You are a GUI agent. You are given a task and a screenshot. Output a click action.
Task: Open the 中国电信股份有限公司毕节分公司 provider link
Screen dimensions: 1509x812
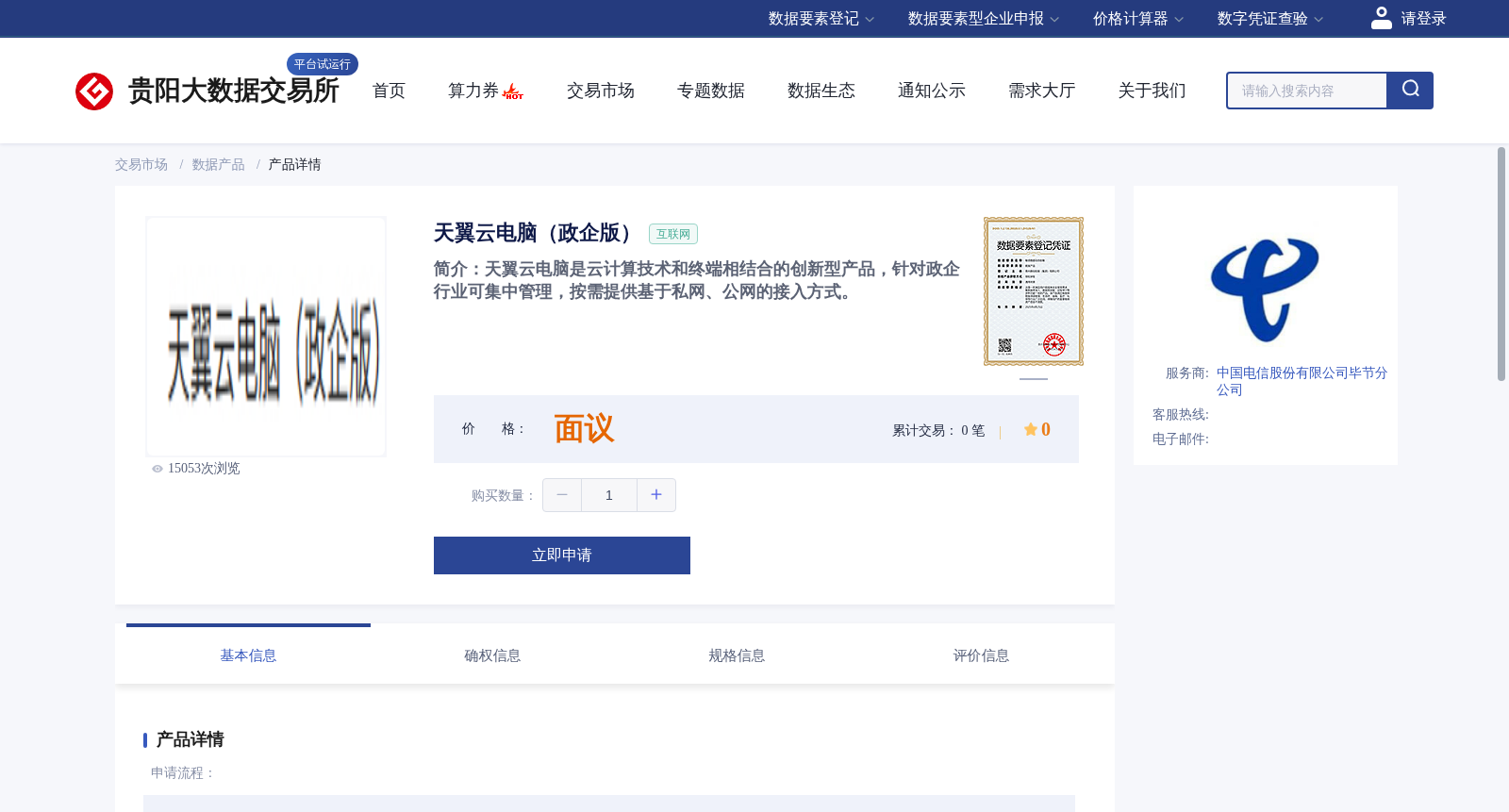point(1302,381)
